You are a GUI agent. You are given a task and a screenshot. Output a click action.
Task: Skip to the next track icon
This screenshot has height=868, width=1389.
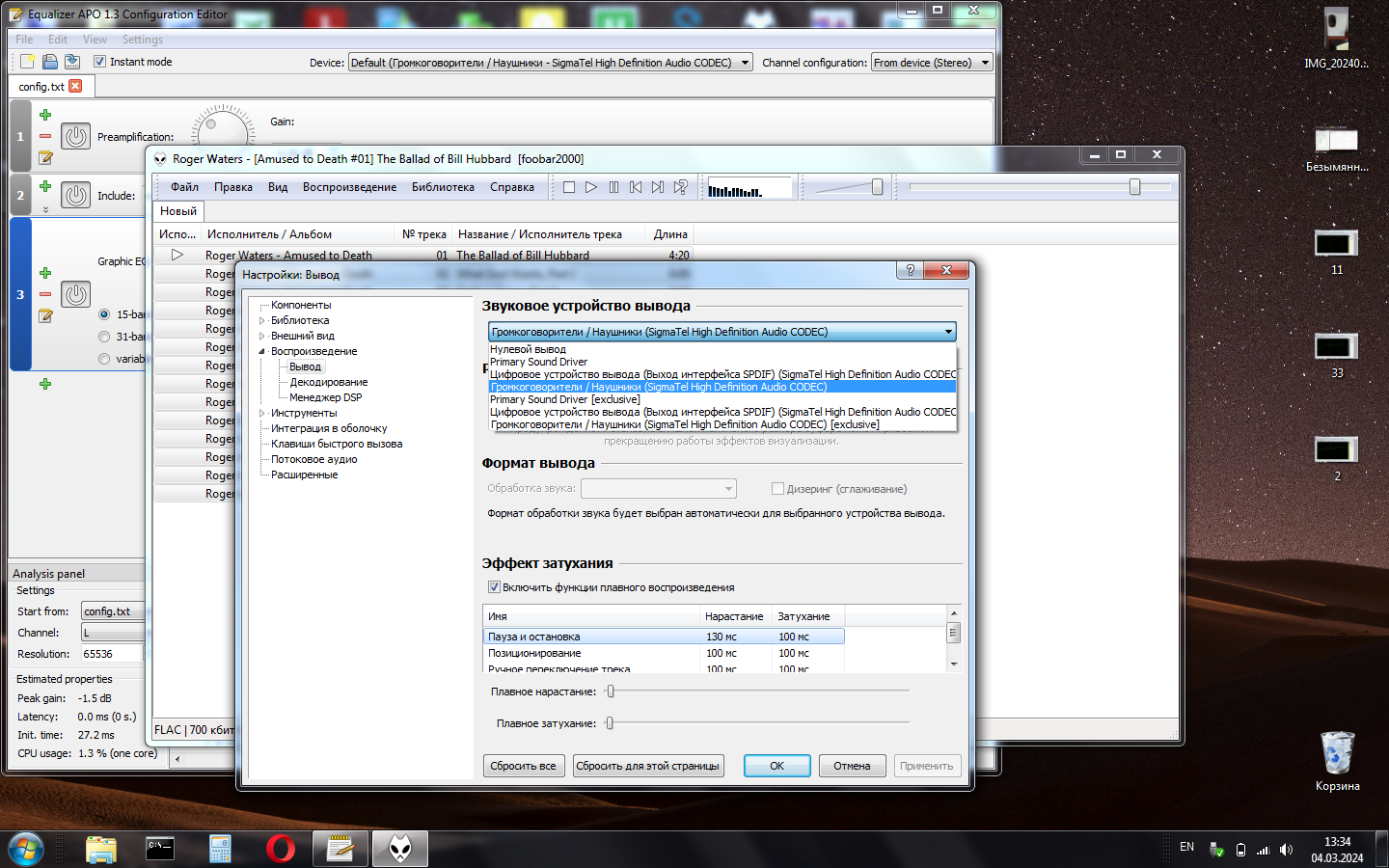pos(657,187)
